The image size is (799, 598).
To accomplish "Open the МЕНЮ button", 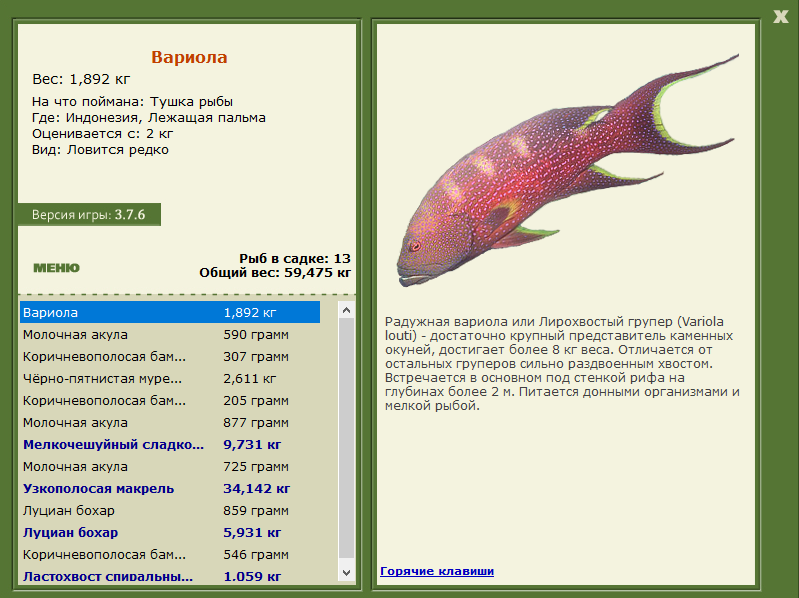I will click(57, 268).
